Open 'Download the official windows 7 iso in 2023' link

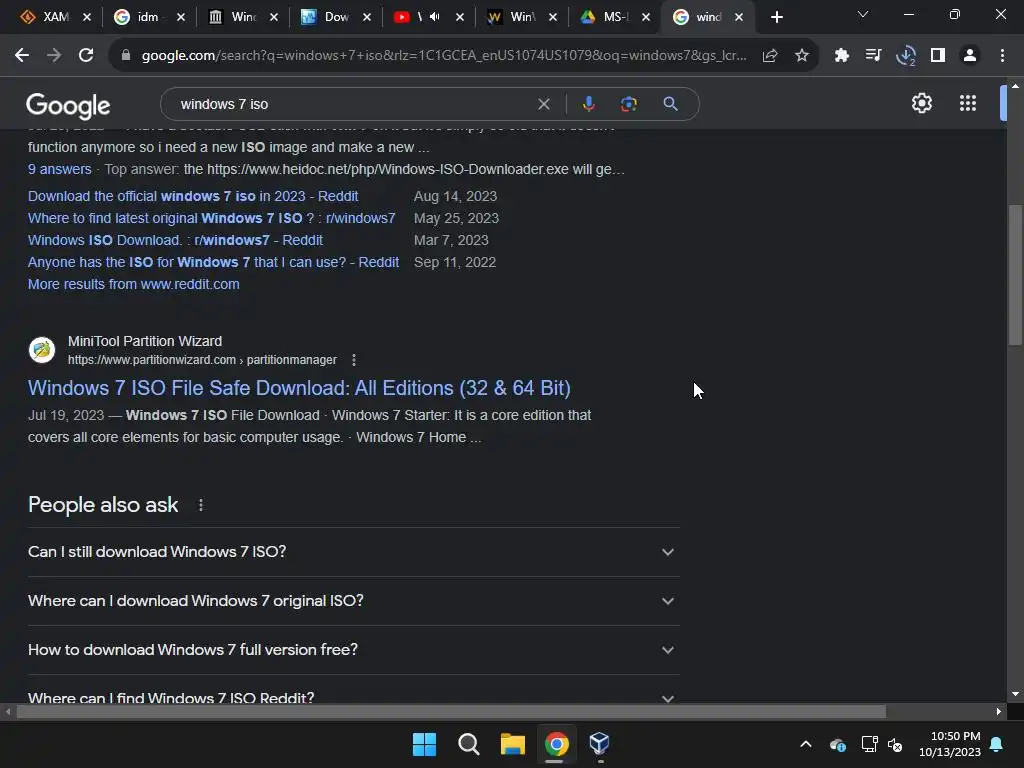tap(193, 196)
